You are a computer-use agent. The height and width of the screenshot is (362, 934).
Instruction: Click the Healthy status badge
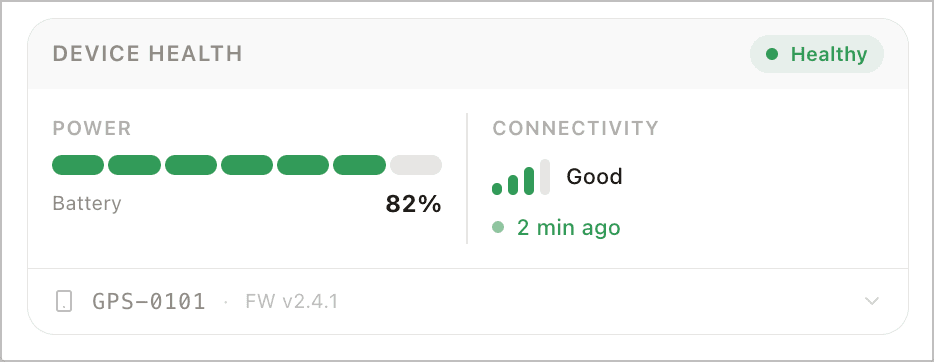tap(817, 54)
